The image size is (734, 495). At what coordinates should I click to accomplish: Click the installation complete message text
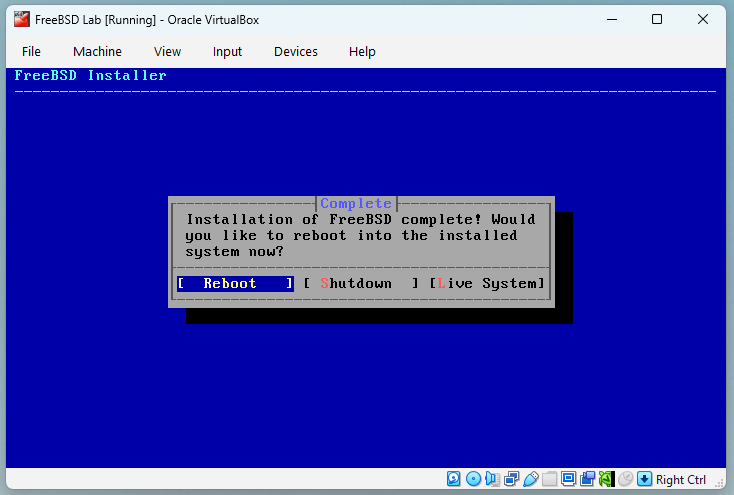(360, 236)
